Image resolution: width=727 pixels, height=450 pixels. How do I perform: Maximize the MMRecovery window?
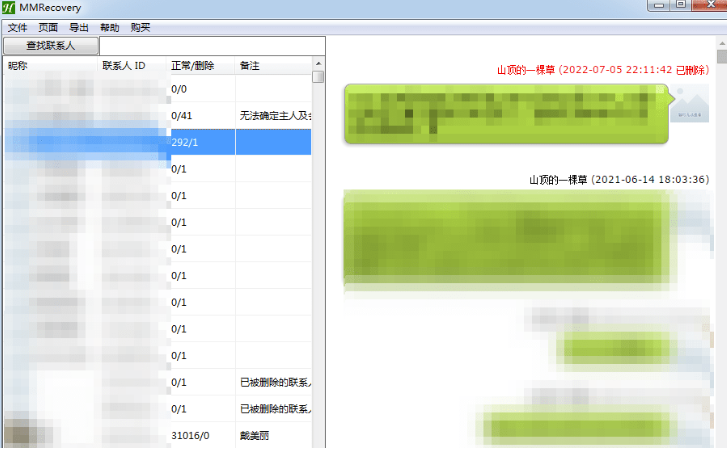681,5
